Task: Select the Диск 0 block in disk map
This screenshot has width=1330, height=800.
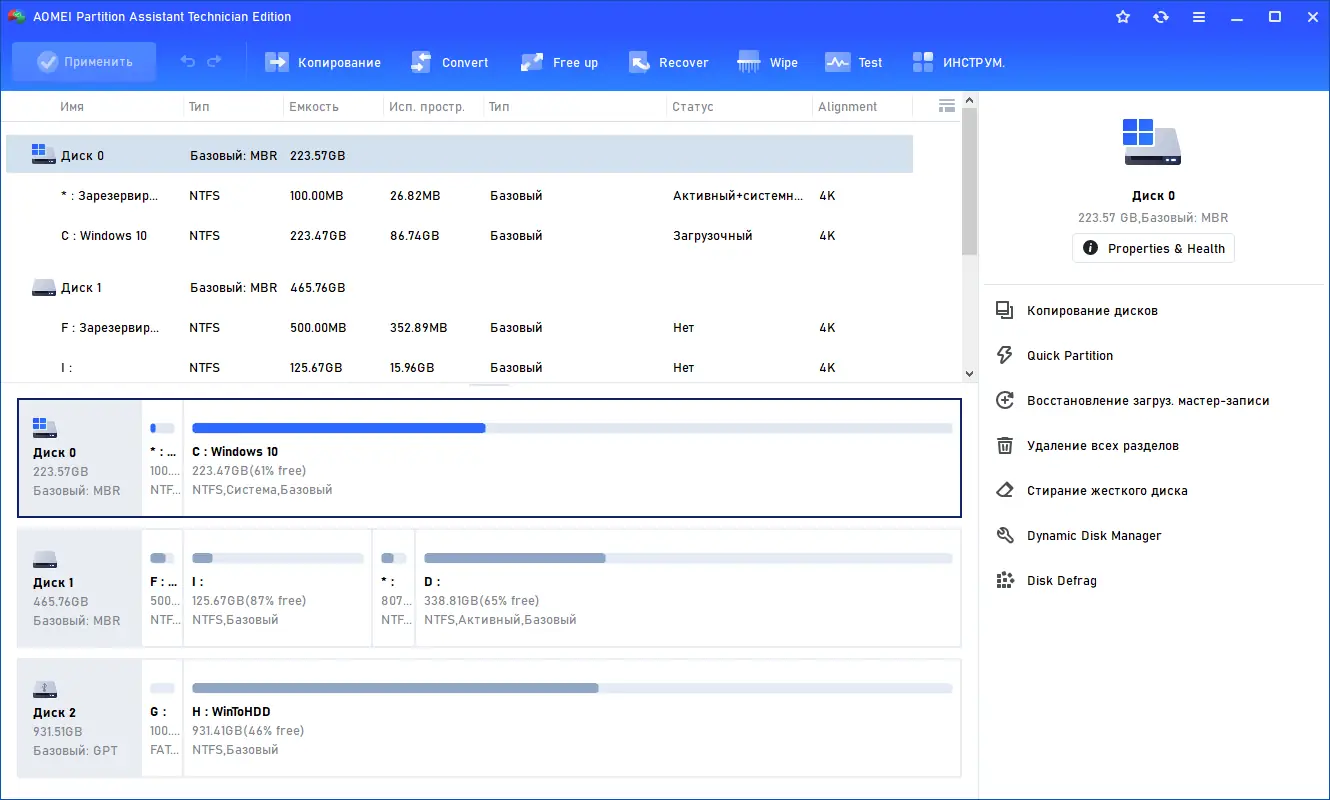Action: 80,458
